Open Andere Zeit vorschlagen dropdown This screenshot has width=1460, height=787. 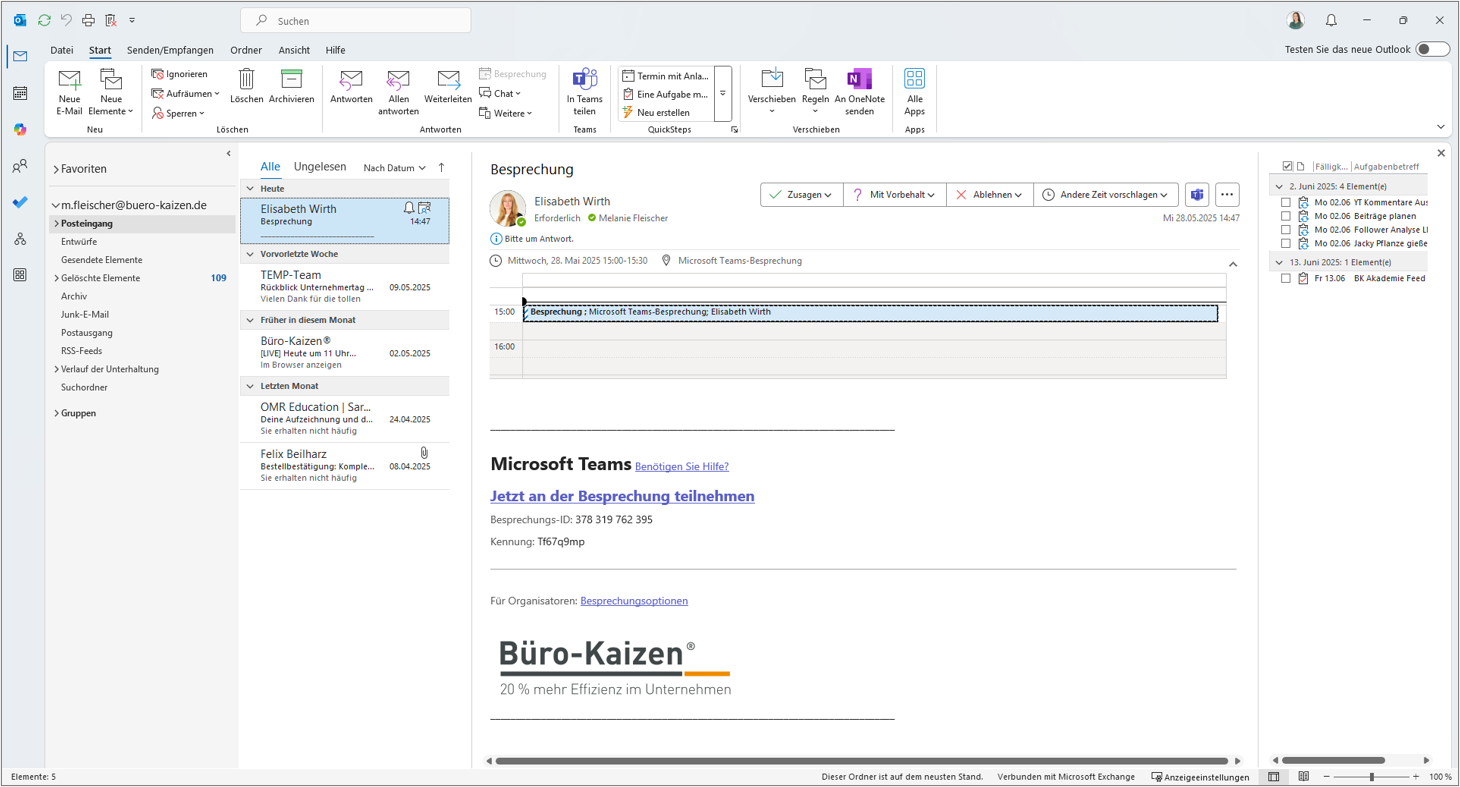tap(1105, 195)
